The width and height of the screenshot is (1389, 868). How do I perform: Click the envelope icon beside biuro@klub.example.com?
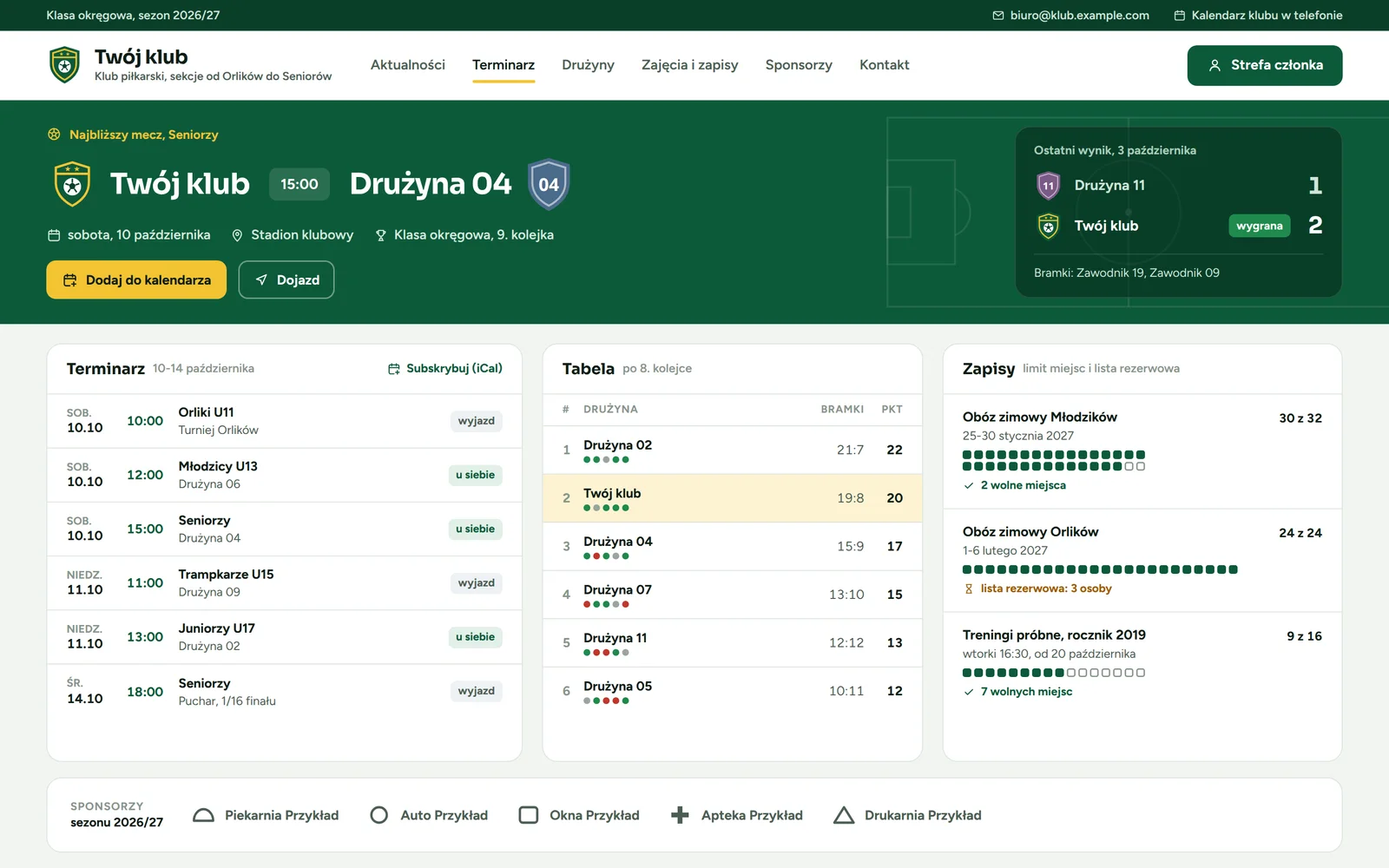tap(998, 16)
